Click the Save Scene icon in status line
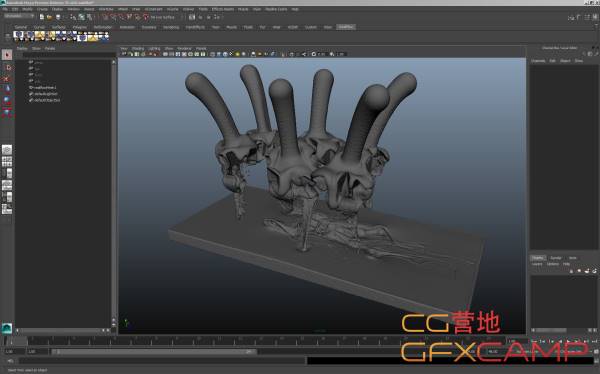This screenshot has width=600, height=374. 58,17
